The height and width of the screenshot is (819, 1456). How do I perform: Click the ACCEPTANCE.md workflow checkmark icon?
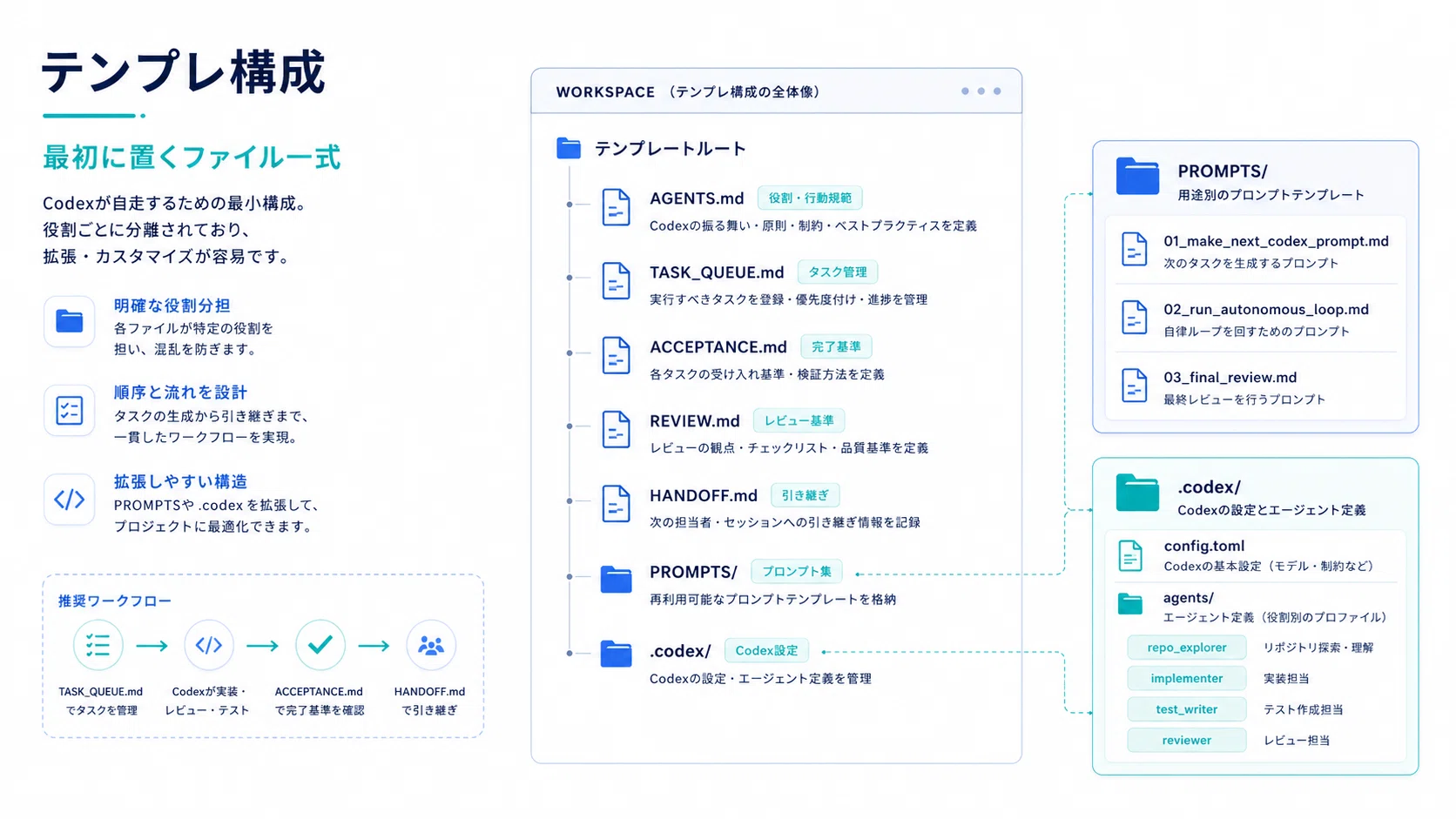(320, 645)
